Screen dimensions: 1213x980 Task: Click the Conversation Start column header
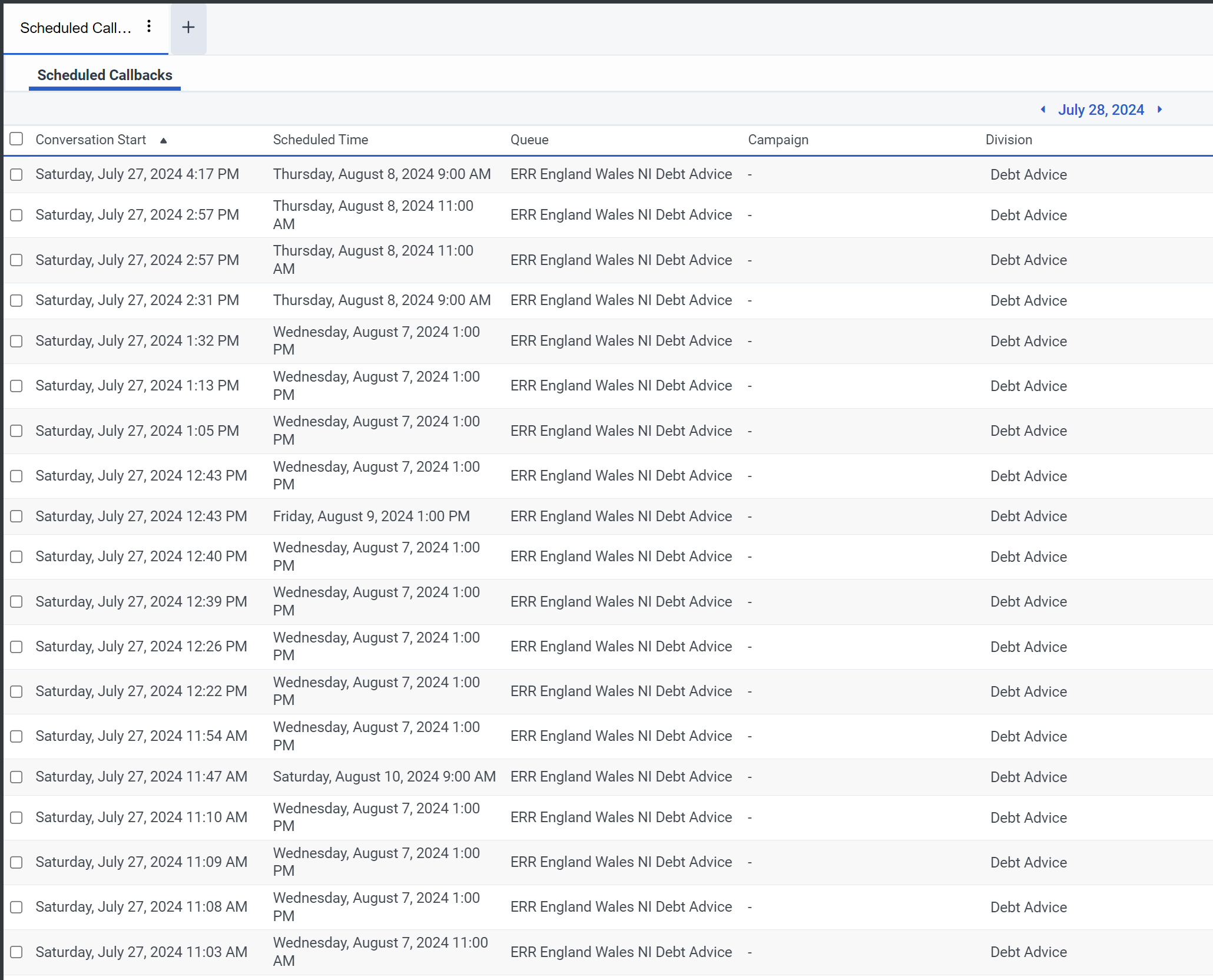point(91,140)
